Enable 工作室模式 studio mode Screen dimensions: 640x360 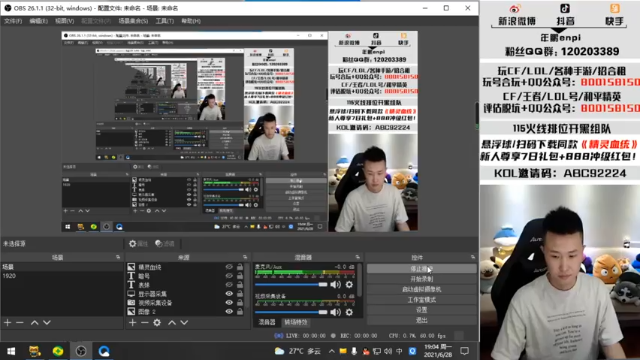[x=421, y=300]
